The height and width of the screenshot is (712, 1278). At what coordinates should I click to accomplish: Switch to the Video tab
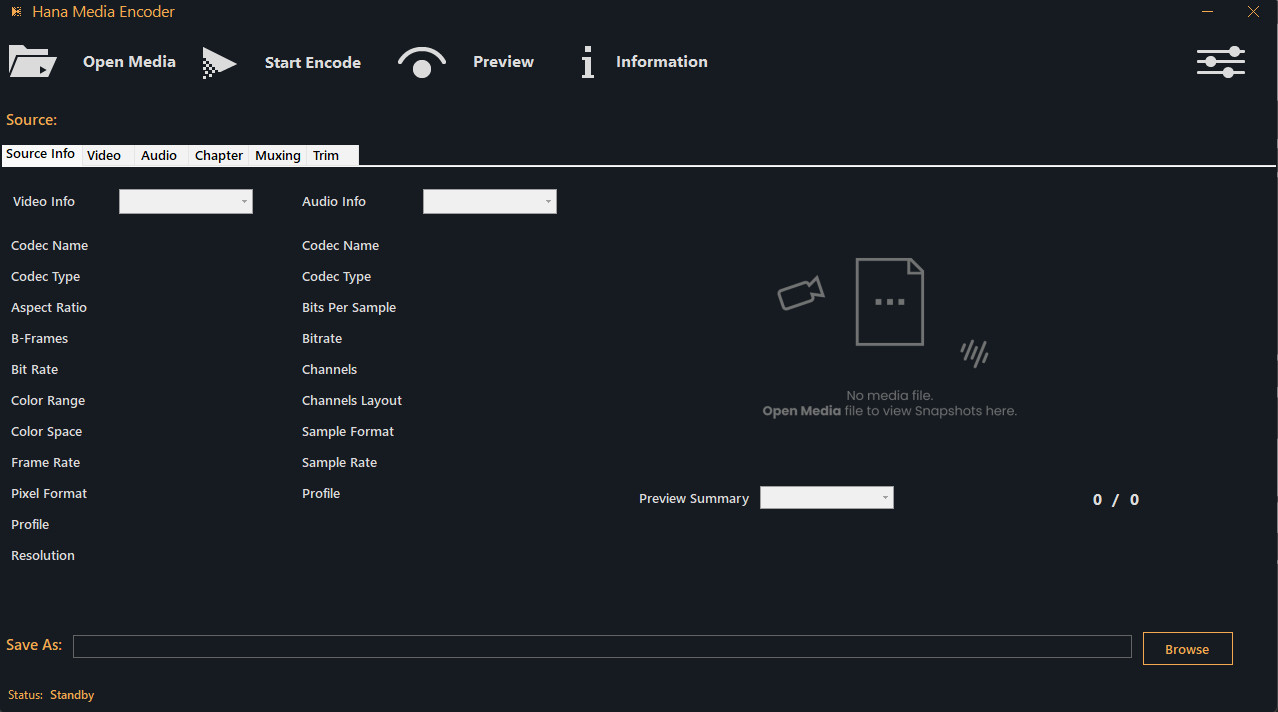click(x=104, y=155)
